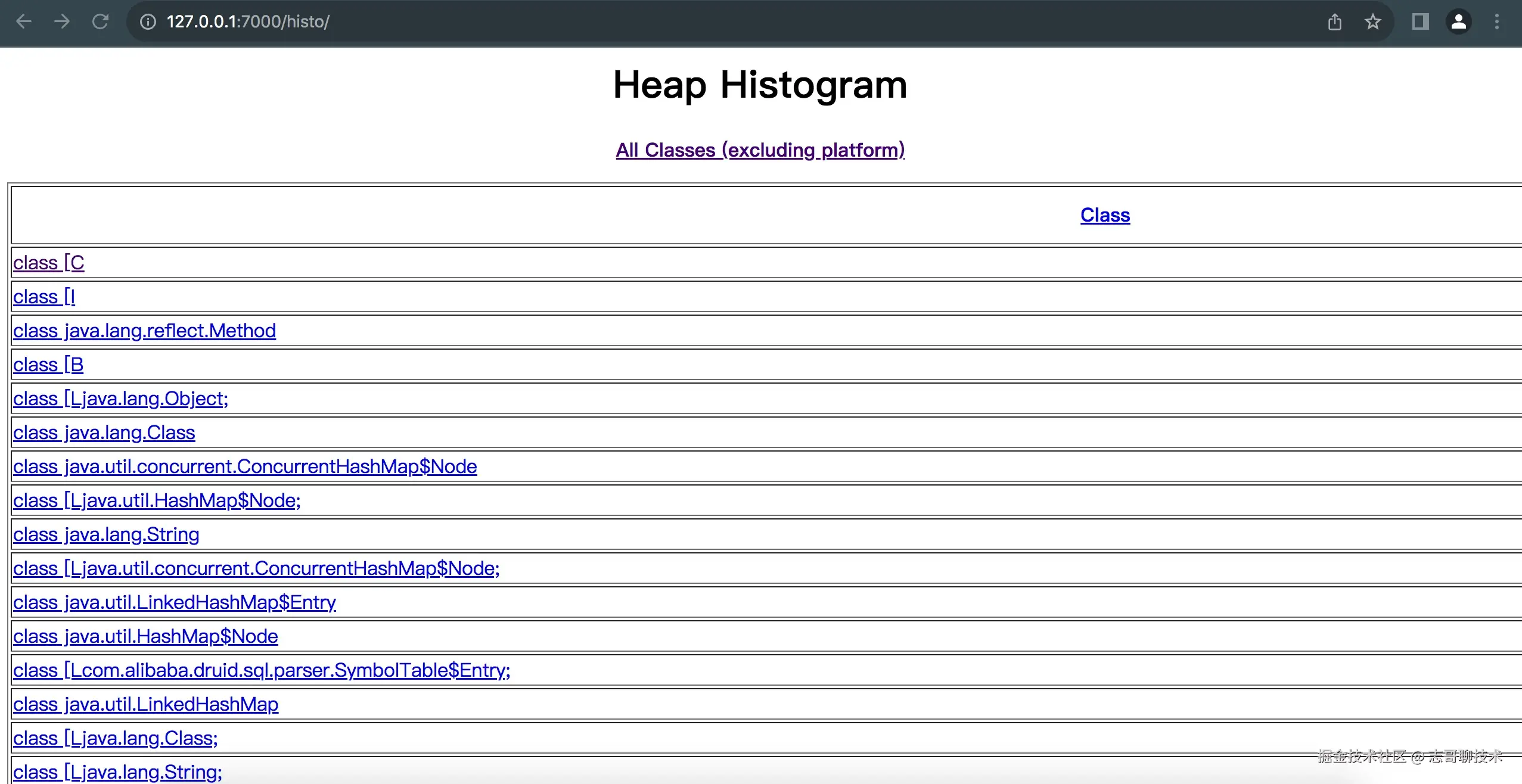Open druid SymbolTable$Entry array class link
1522x784 pixels.
click(262, 670)
